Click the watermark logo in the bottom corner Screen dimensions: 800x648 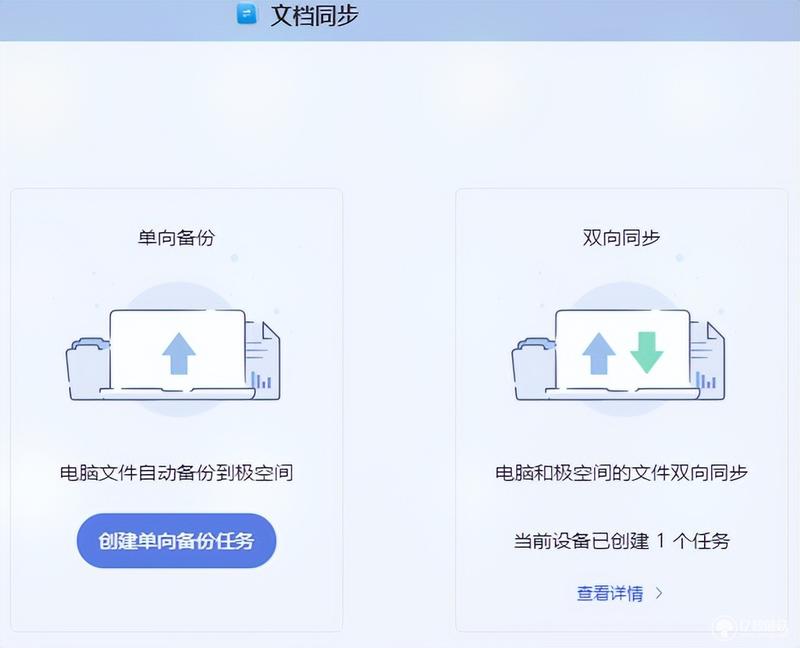[x=751, y=629]
